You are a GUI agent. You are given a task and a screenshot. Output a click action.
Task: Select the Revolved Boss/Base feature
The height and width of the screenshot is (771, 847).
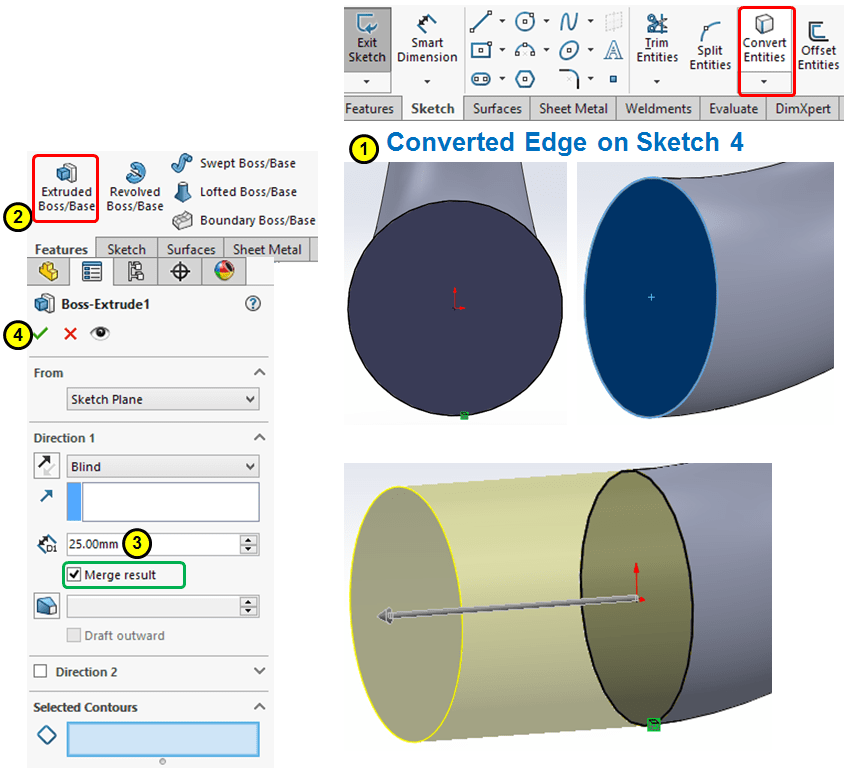(134, 187)
